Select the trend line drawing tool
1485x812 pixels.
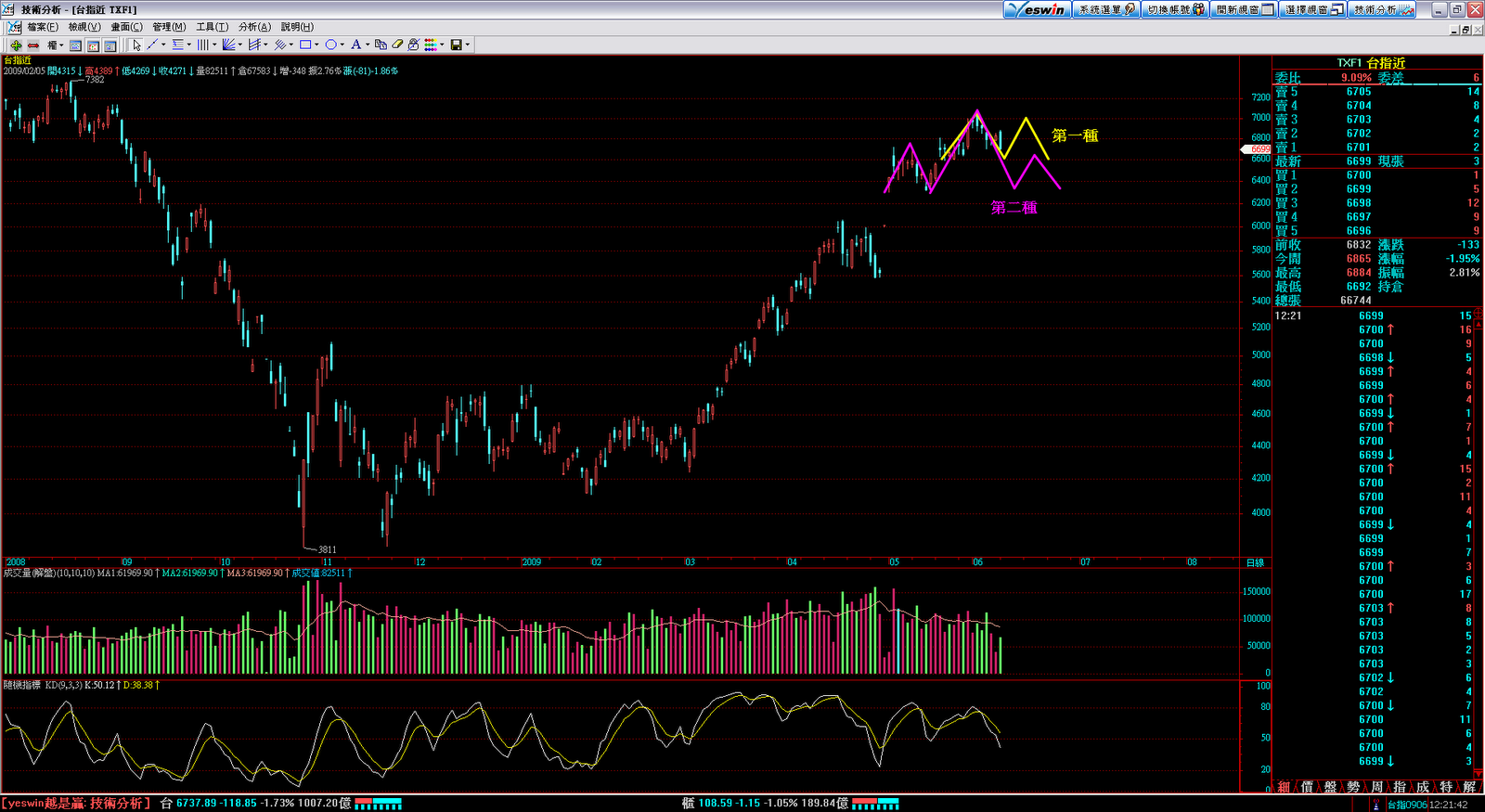coord(152,45)
